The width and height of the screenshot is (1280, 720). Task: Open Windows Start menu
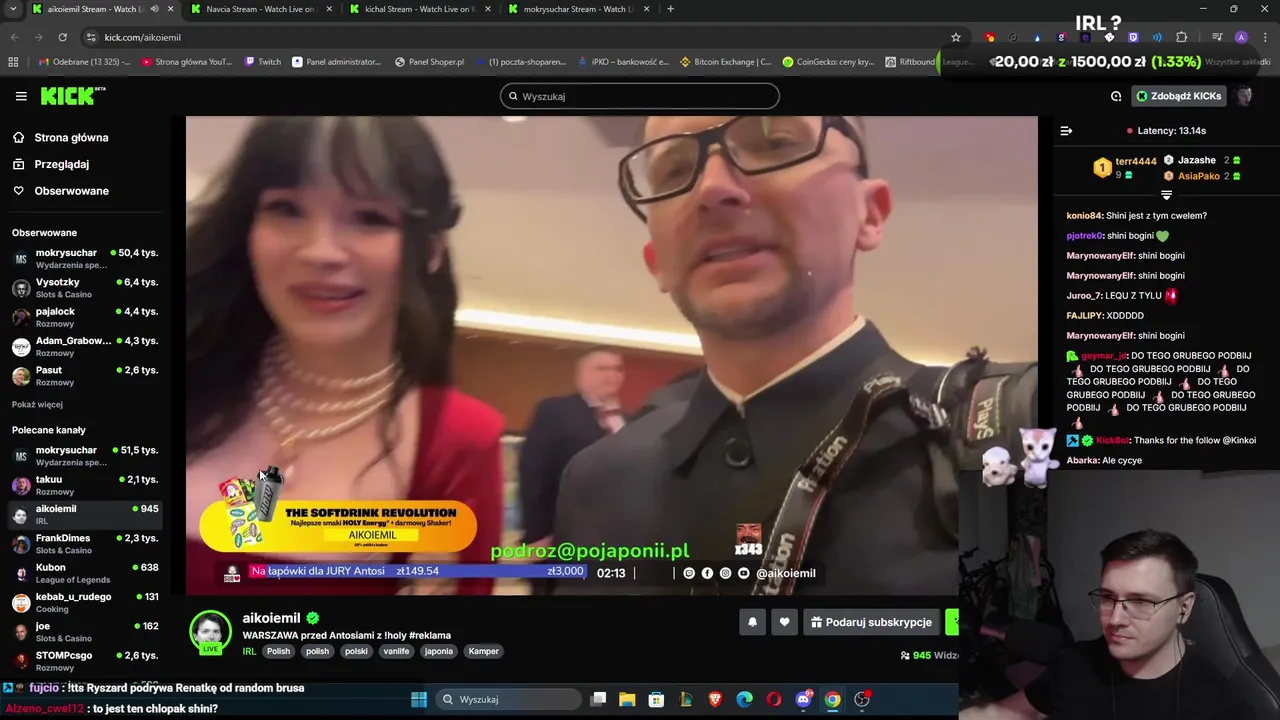pos(419,699)
